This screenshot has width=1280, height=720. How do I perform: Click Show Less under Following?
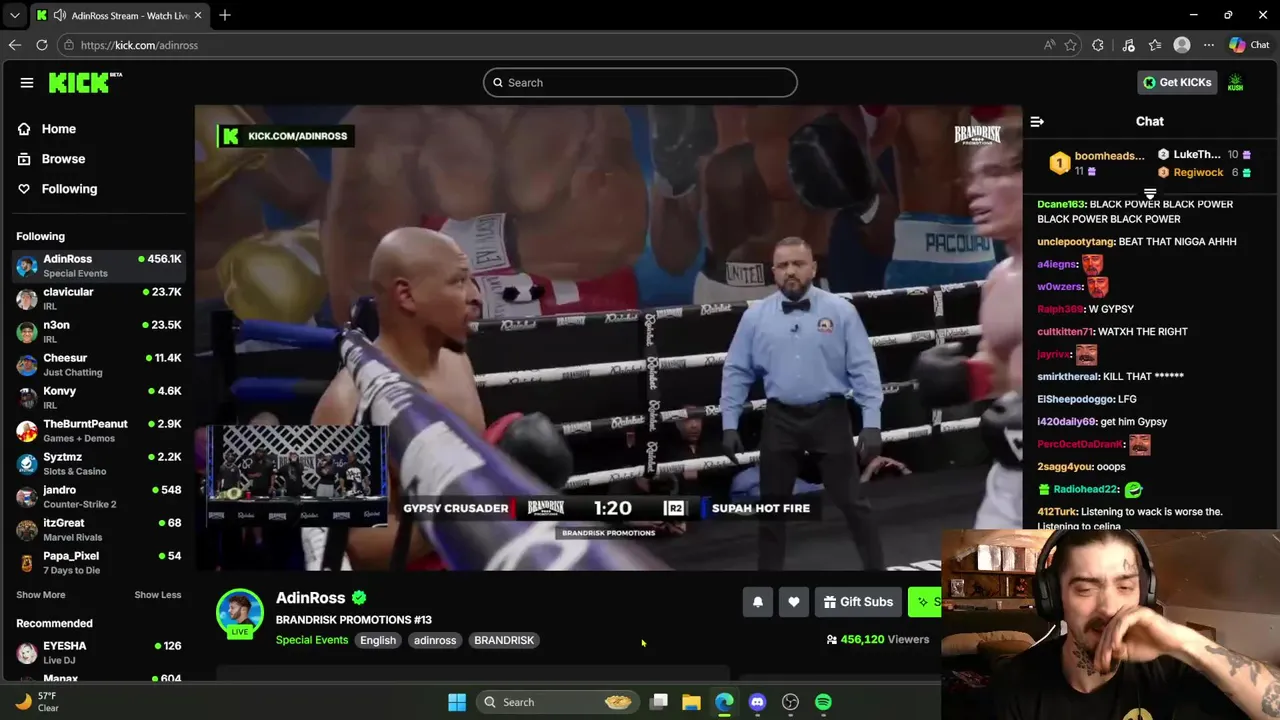point(158,595)
